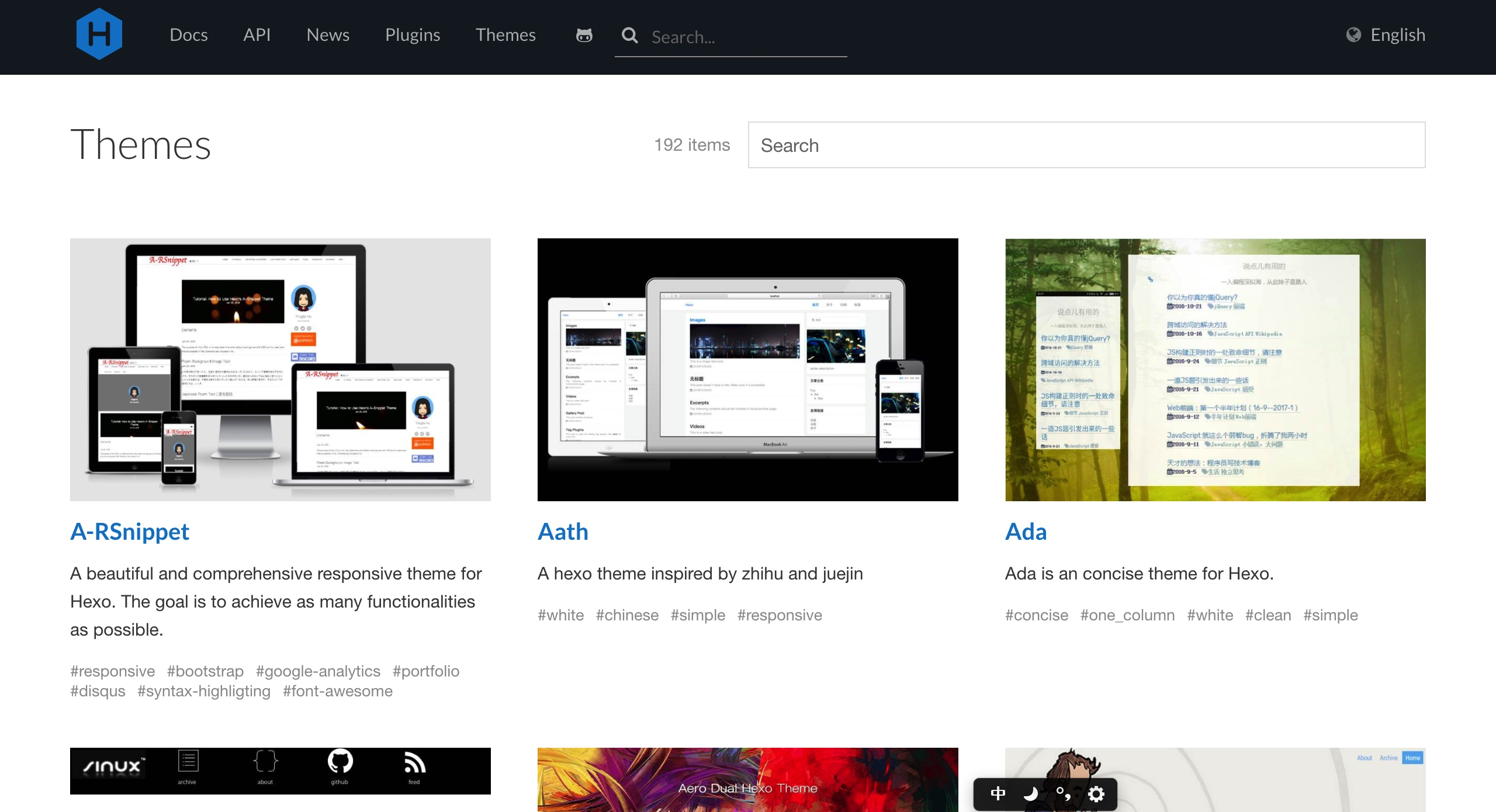Open input method settings gear

point(1096,793)
